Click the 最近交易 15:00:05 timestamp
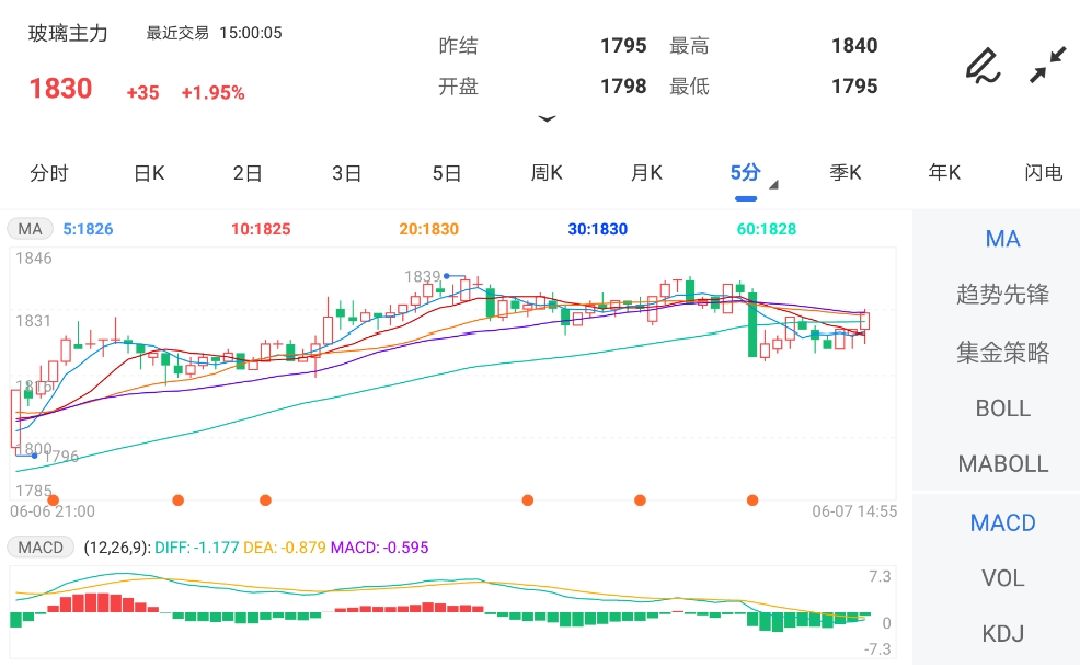 214,32
